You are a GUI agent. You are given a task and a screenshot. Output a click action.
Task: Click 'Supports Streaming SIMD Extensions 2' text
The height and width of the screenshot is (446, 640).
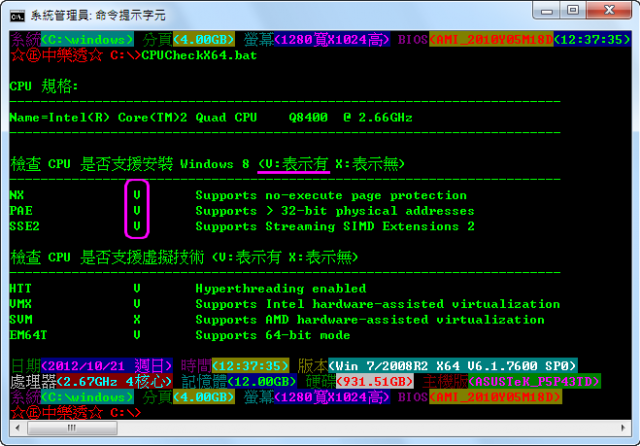pos(335,226)
